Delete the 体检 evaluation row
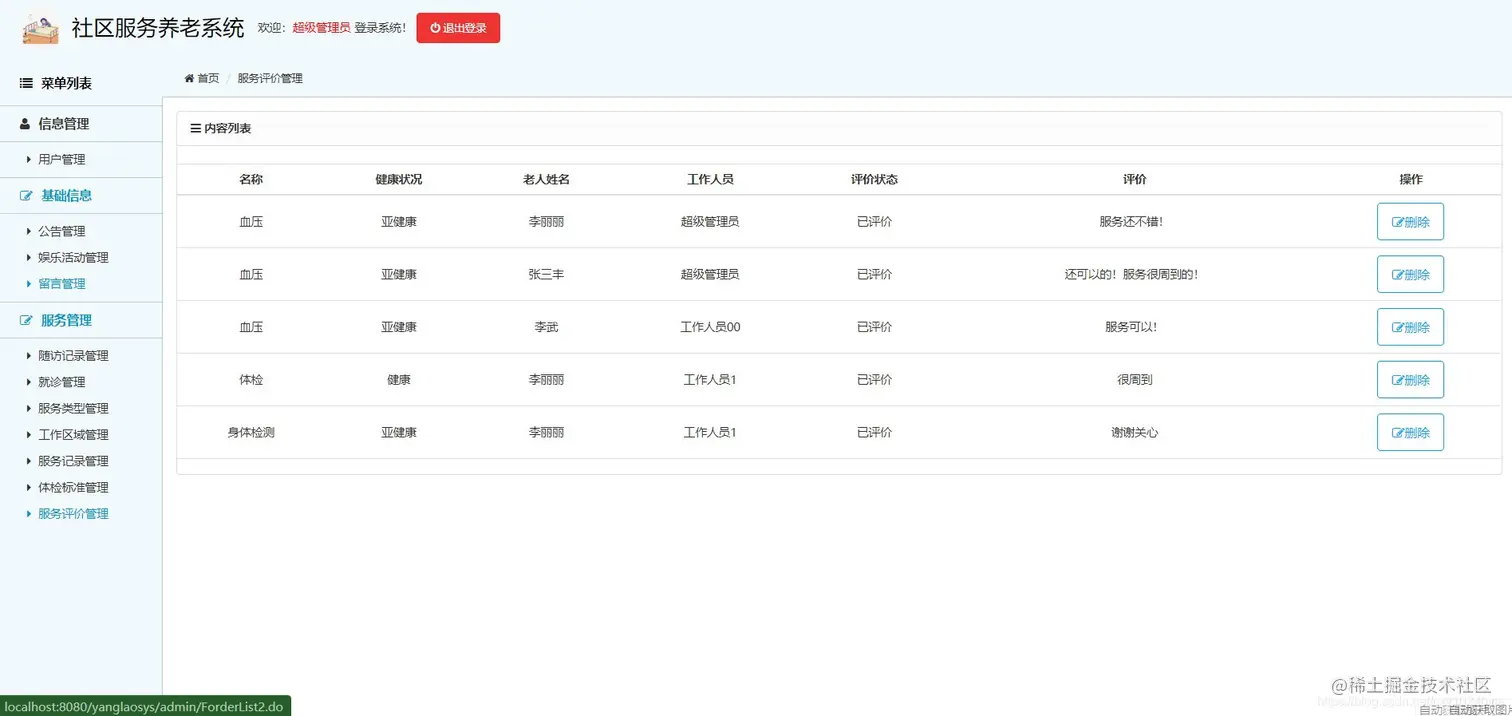1512x716 pixels. [1410, 380]
